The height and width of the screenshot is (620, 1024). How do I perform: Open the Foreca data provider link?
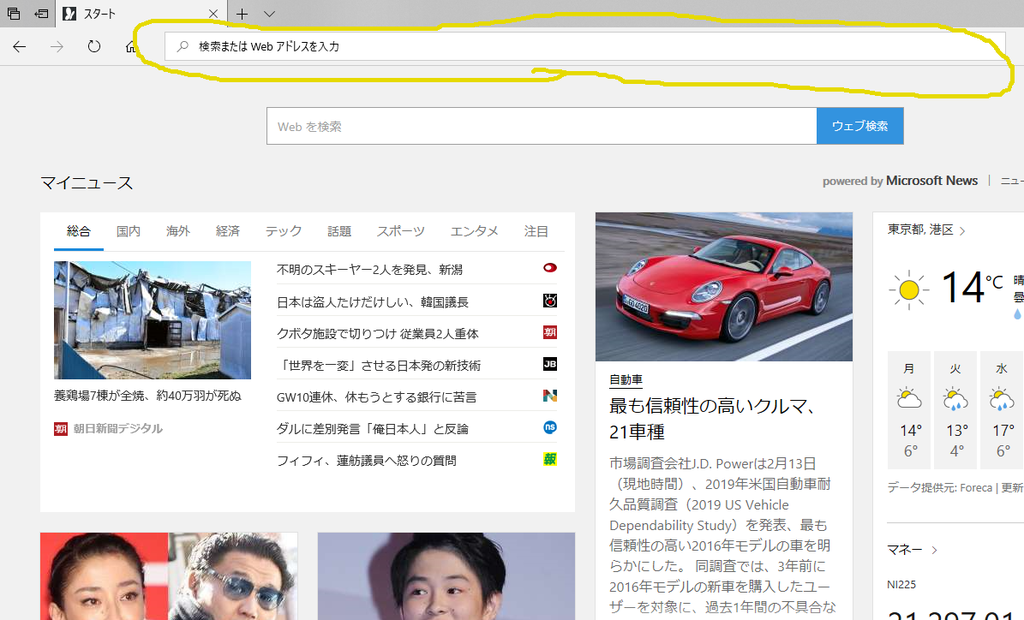point(976,487)
